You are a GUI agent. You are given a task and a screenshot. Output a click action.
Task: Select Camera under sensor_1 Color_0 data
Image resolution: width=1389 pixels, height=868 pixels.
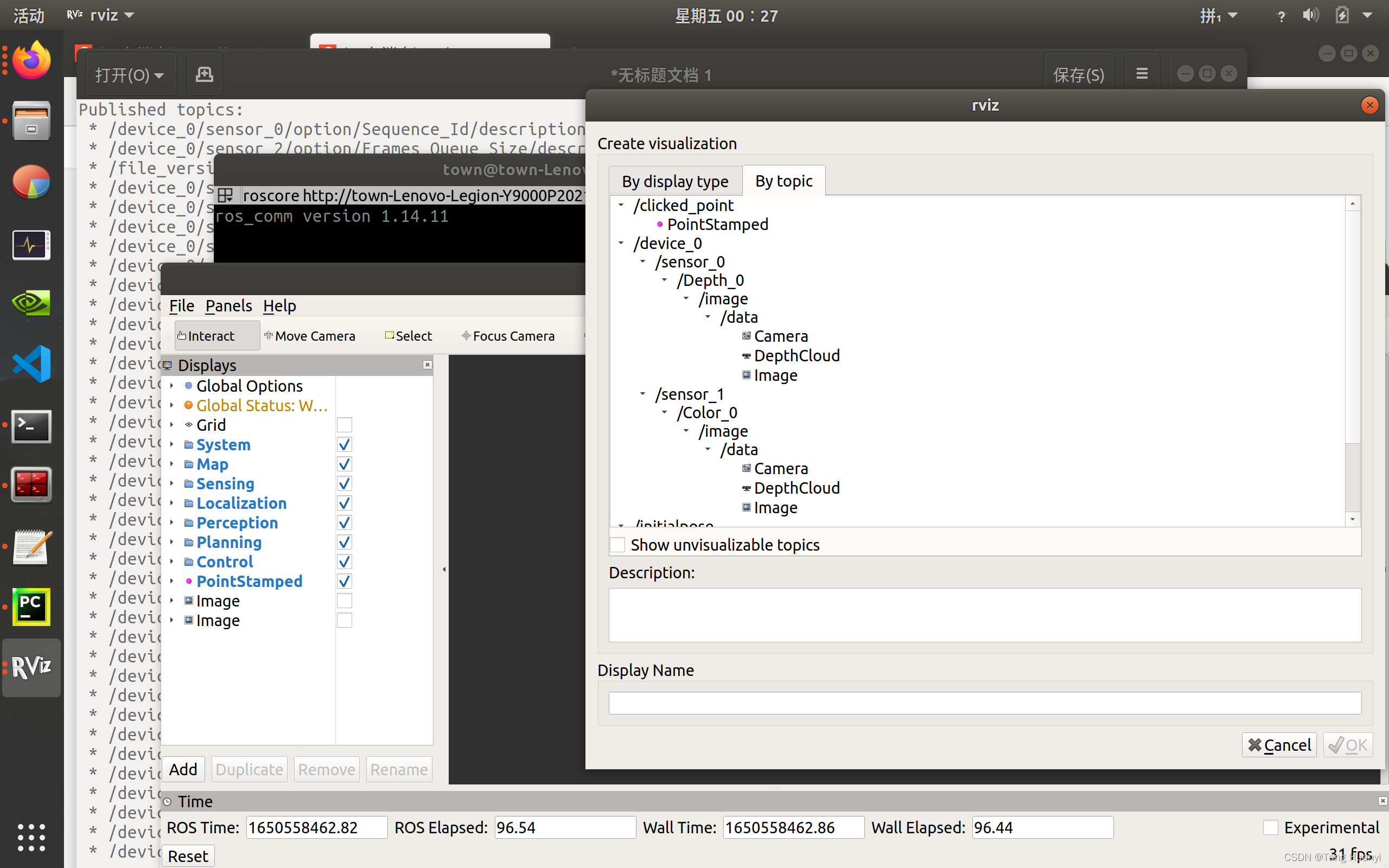(x=775, y=468)
